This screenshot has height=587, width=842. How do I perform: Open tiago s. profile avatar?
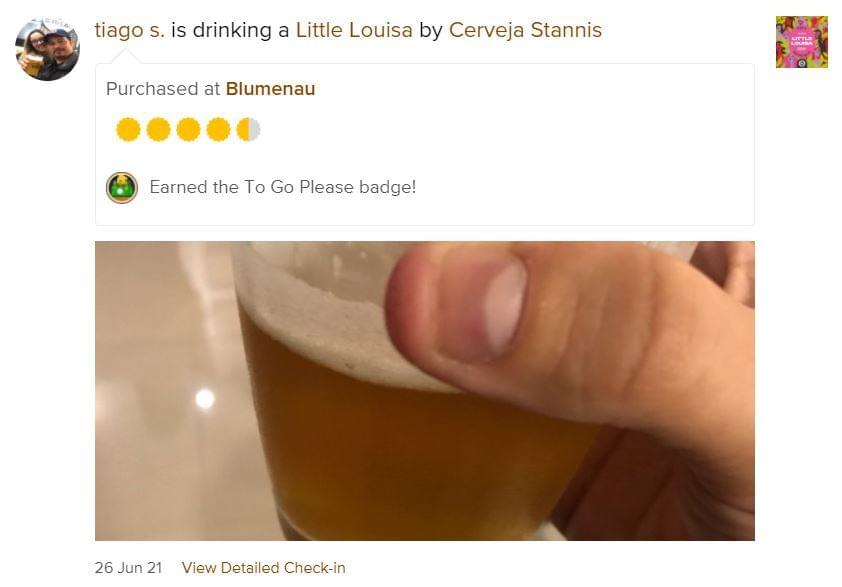click(x=47, y=49)
